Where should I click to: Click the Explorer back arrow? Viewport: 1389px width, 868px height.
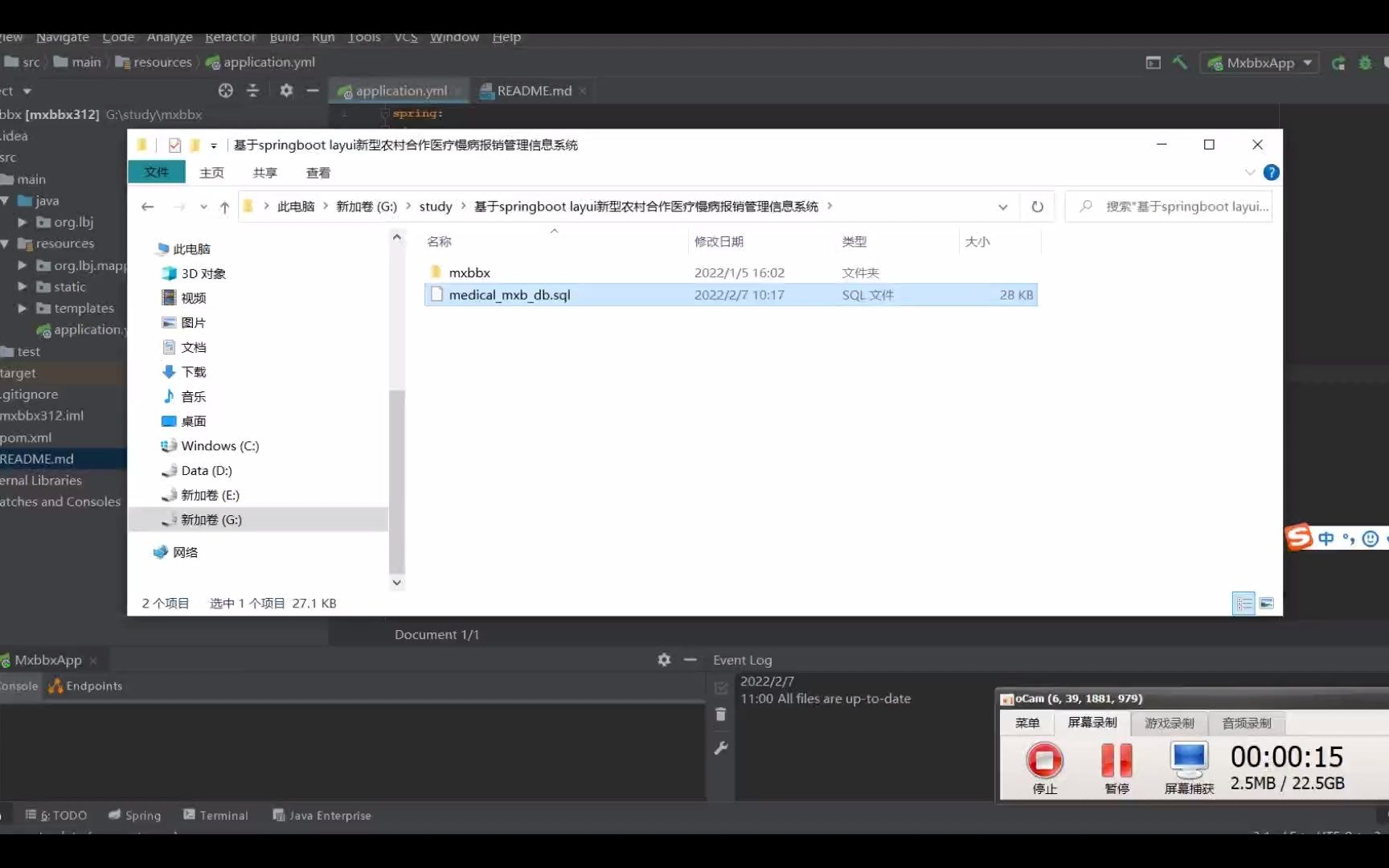click(x=147, y=207)
